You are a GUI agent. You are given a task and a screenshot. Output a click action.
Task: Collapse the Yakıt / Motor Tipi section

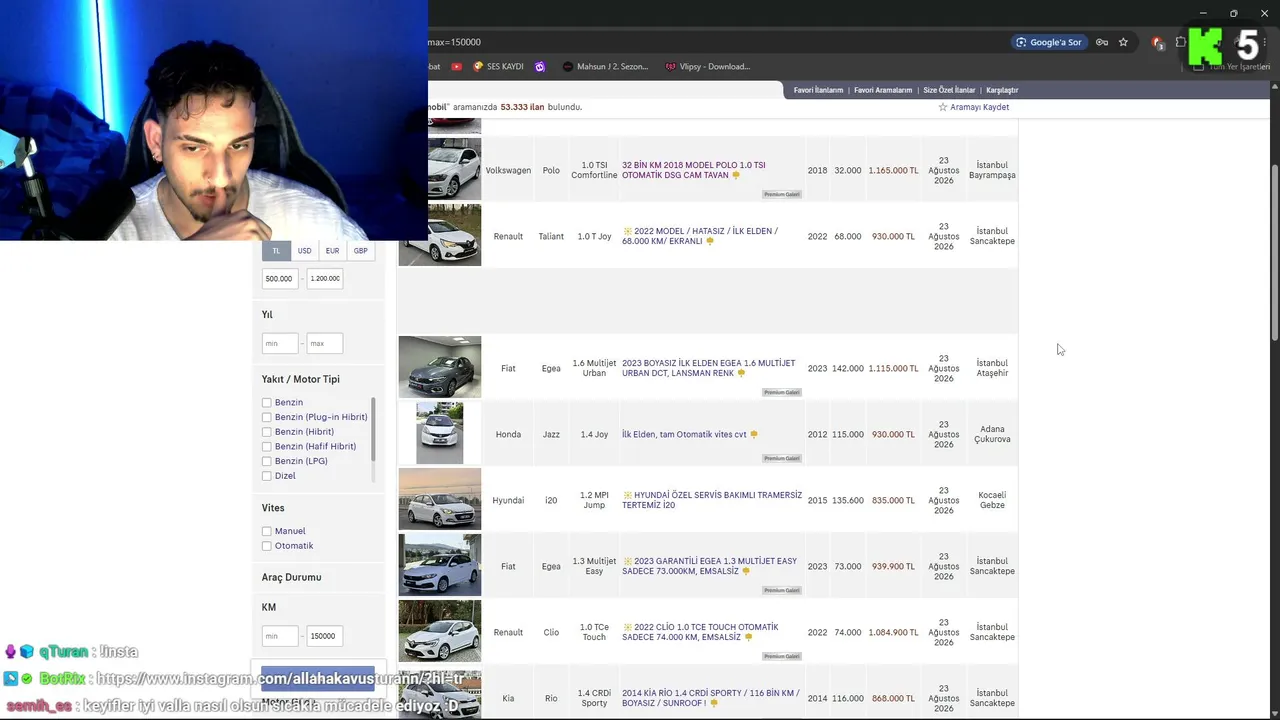click(x=300, y=379)
